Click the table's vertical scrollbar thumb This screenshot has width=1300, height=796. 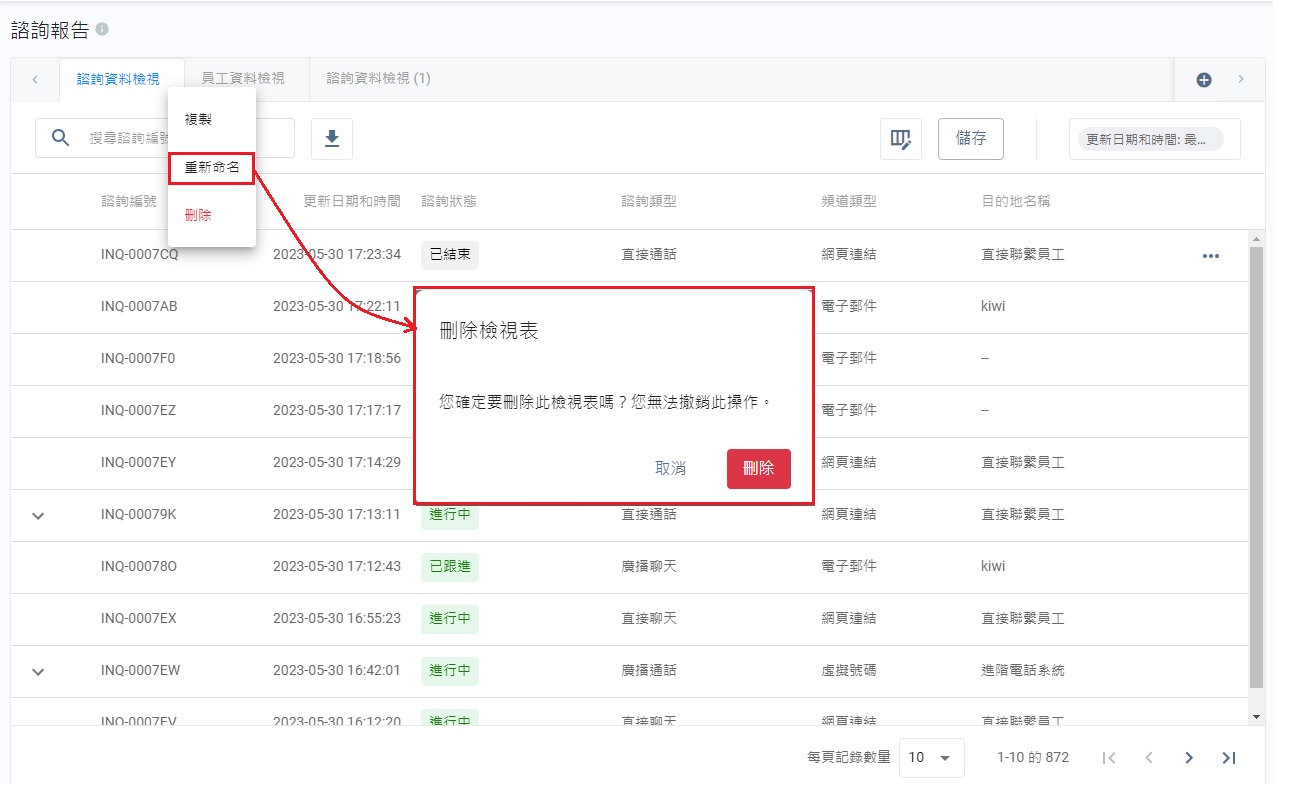point(1257,467)
